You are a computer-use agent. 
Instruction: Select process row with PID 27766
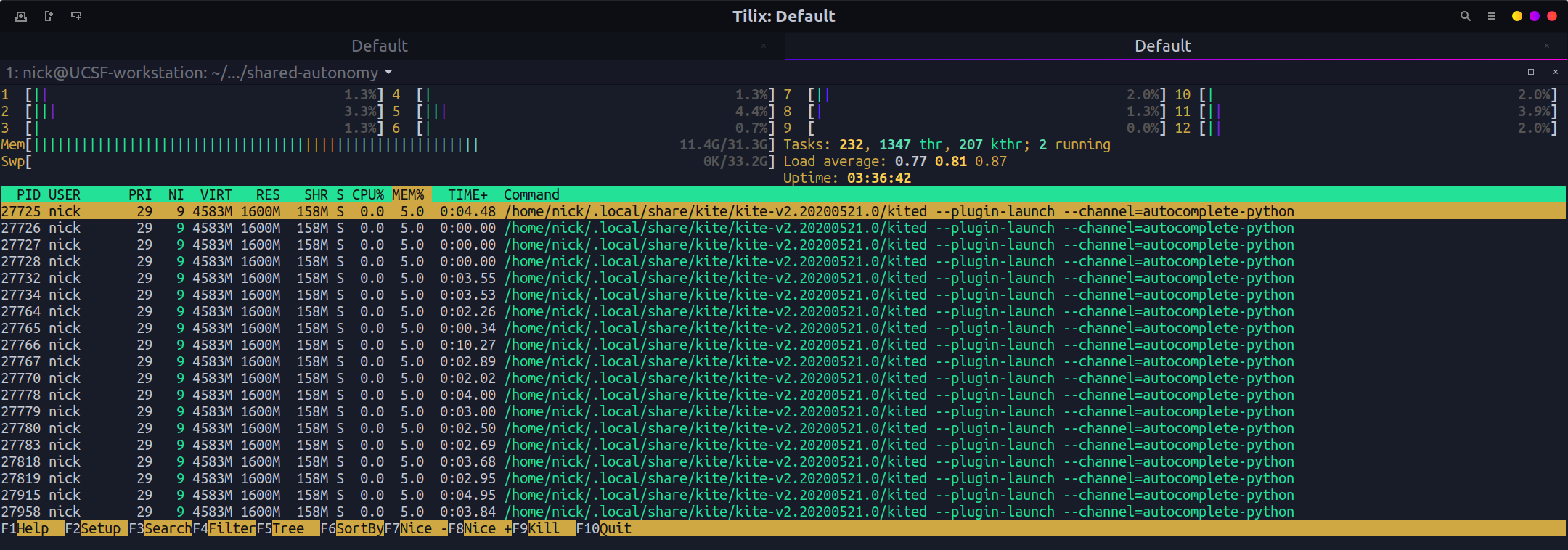pos(783,345)
